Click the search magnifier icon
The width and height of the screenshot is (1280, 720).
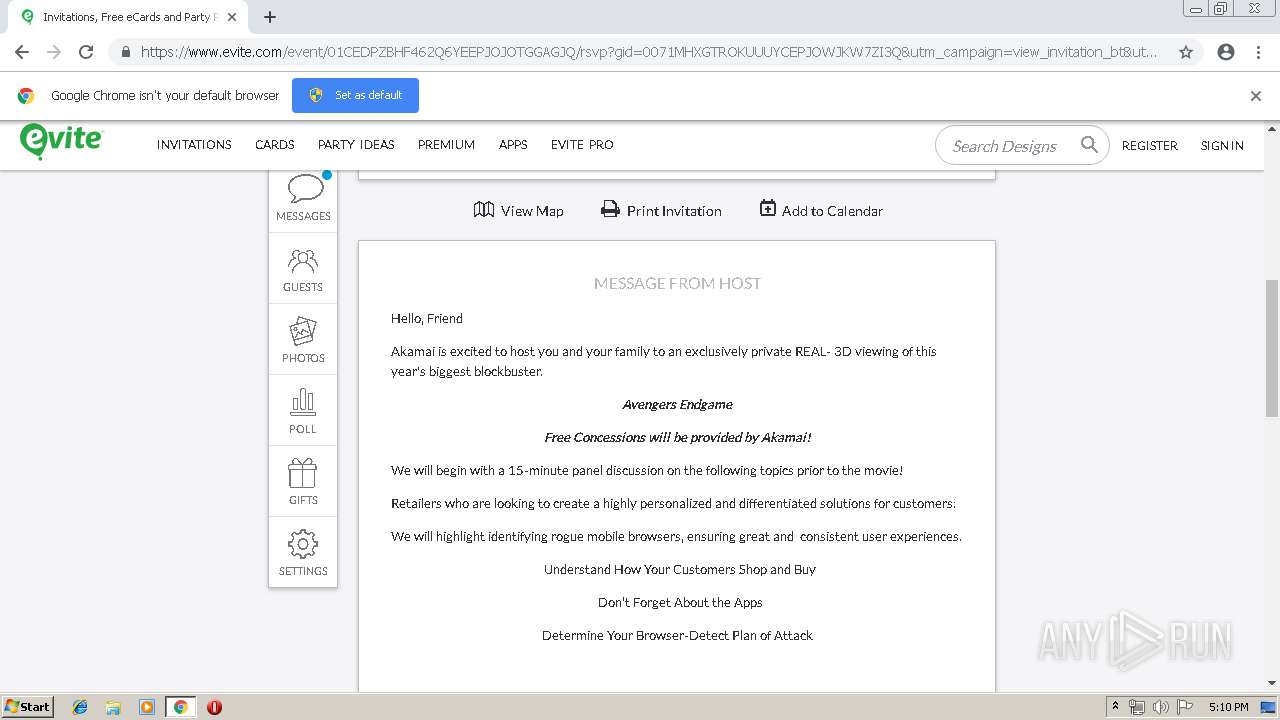click(1089, 145)
